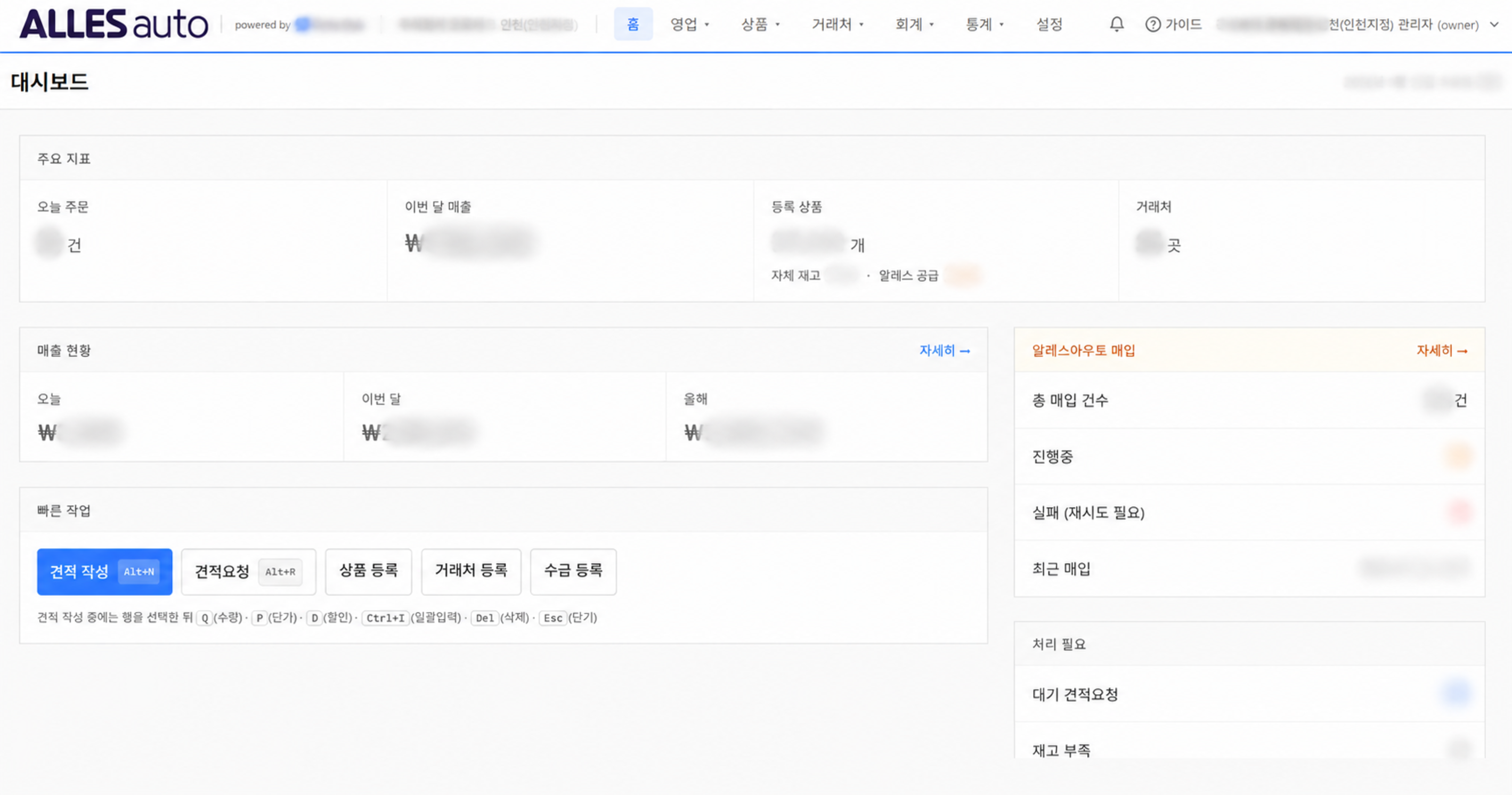Click the 견적요청 button

[x=248, y=571]
